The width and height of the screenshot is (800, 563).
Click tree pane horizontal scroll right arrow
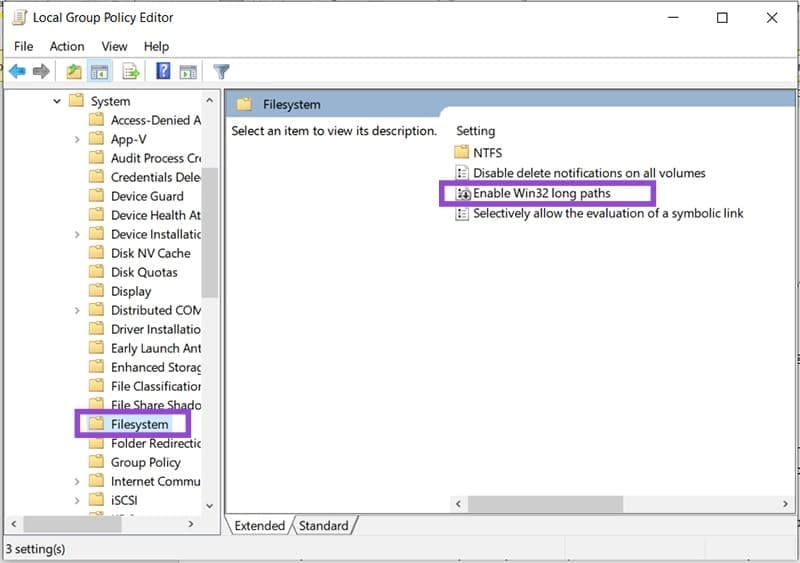(191, 524)
